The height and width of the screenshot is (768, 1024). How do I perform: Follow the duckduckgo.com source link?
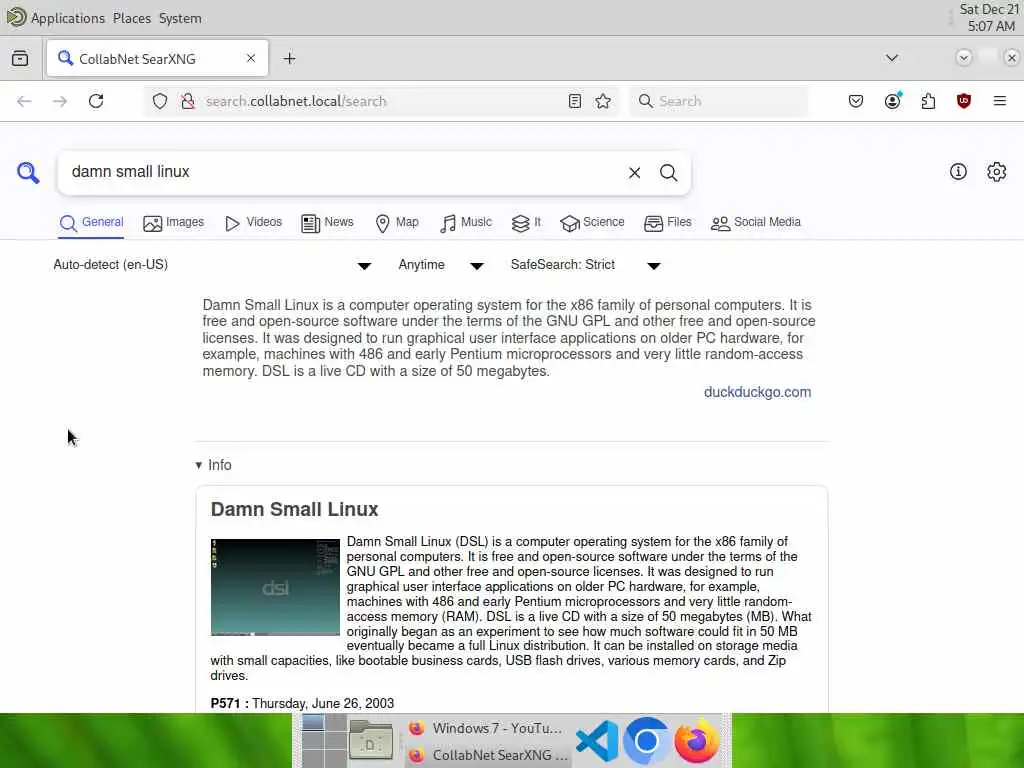tap(758, 392)
